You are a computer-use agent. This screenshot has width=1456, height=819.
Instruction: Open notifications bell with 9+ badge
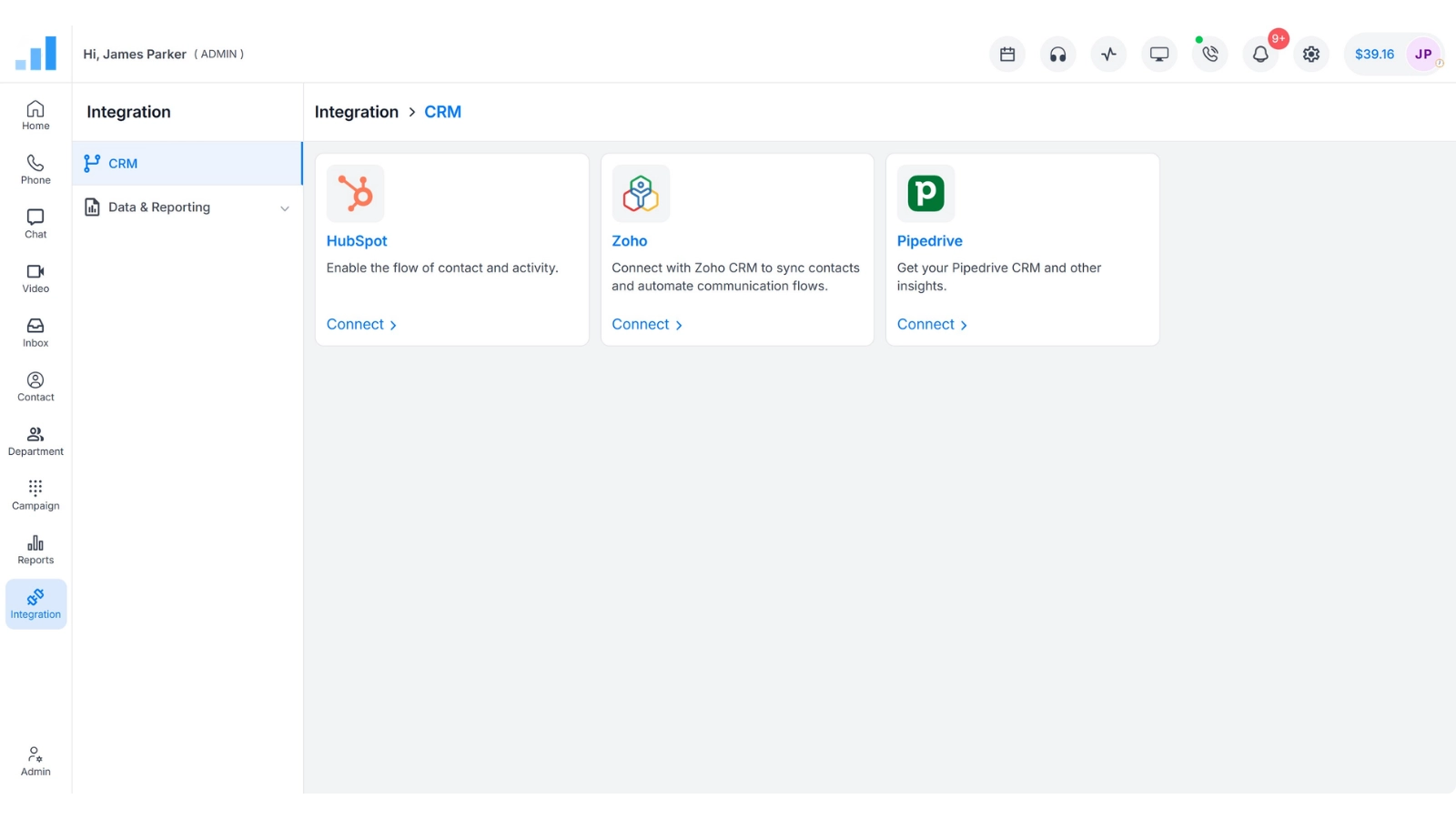pyautogui.click(x=1260, y=54)
